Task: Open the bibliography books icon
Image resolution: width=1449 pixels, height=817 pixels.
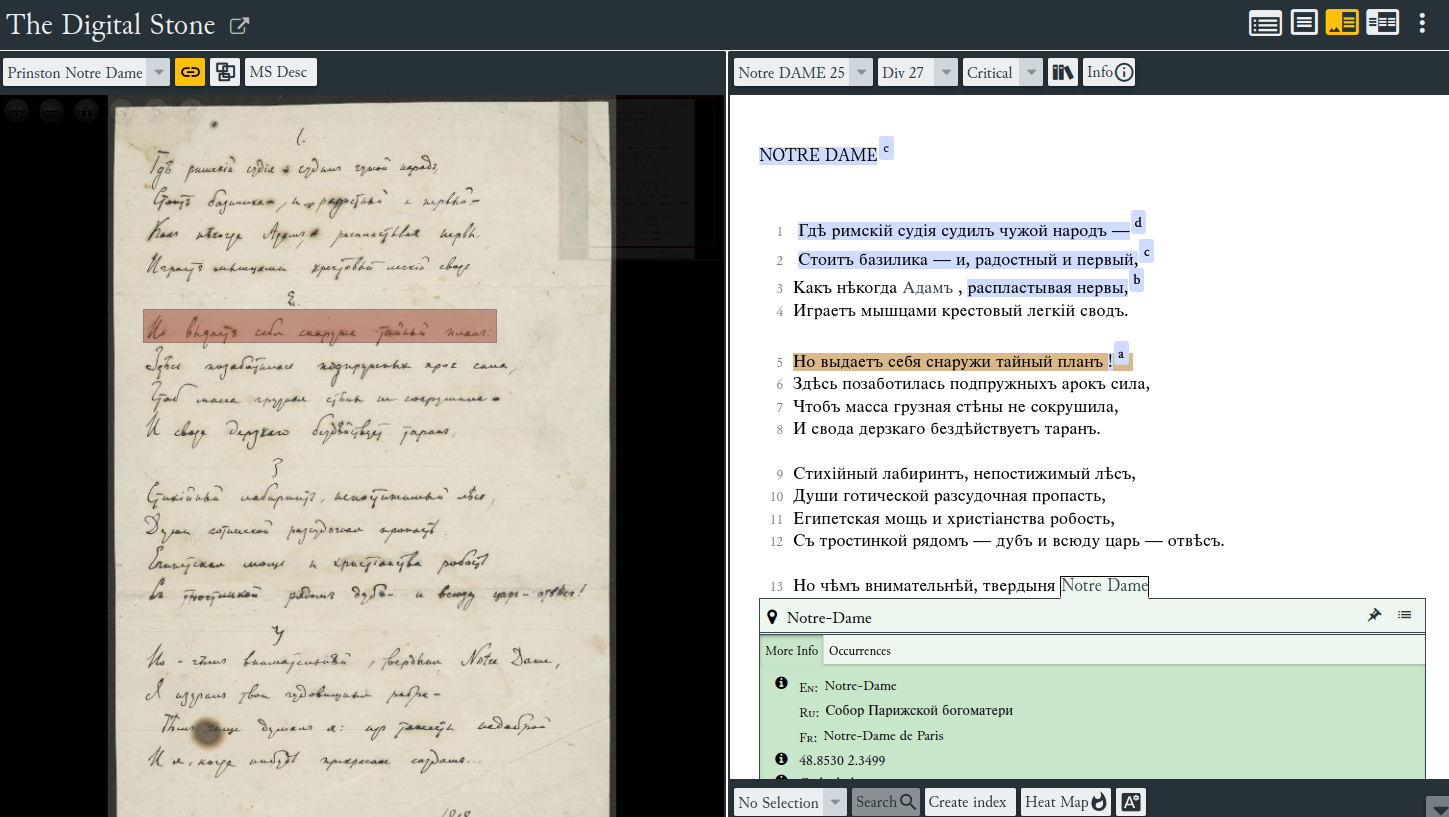Action: (1063, 72)
